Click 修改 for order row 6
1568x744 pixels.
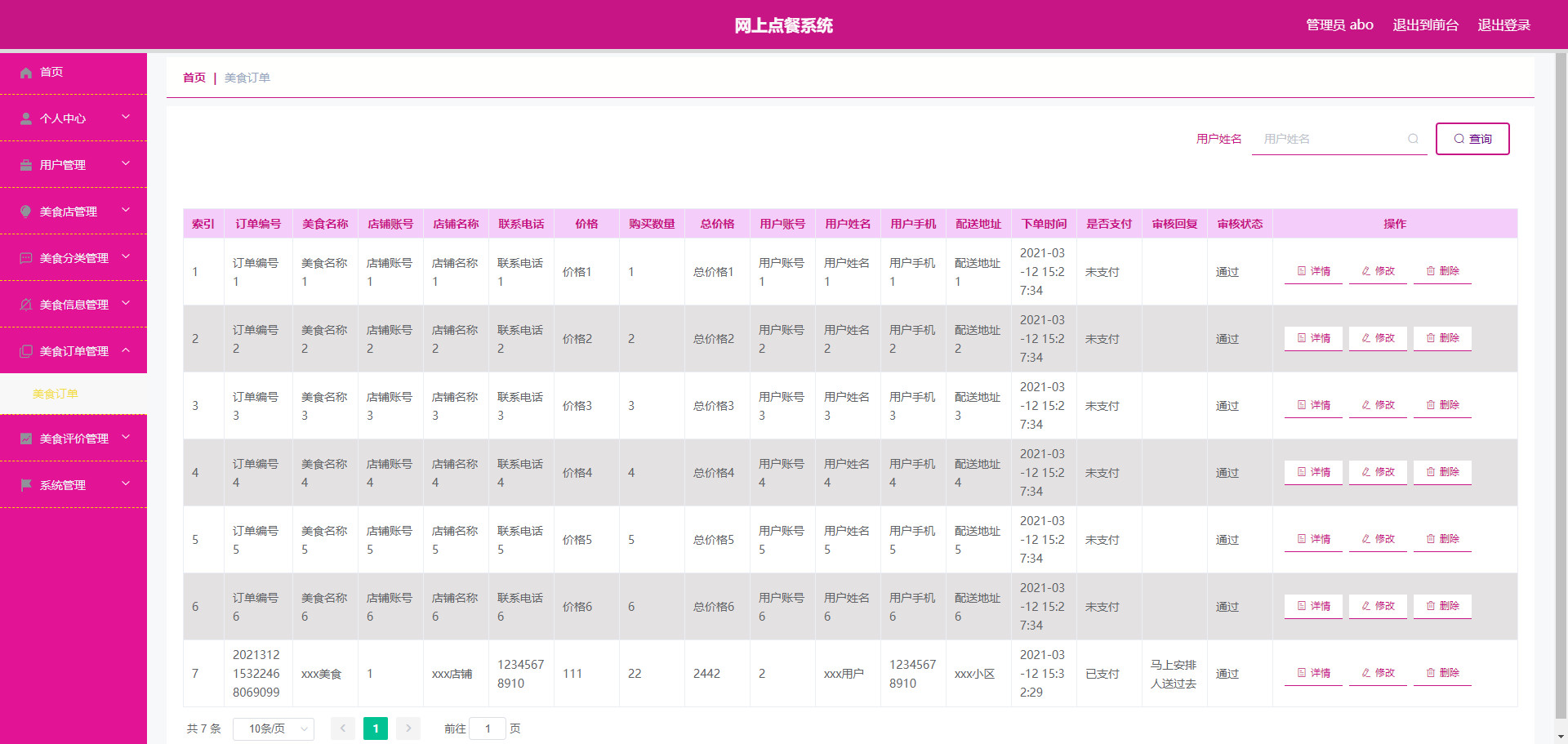pos(1378,606)
